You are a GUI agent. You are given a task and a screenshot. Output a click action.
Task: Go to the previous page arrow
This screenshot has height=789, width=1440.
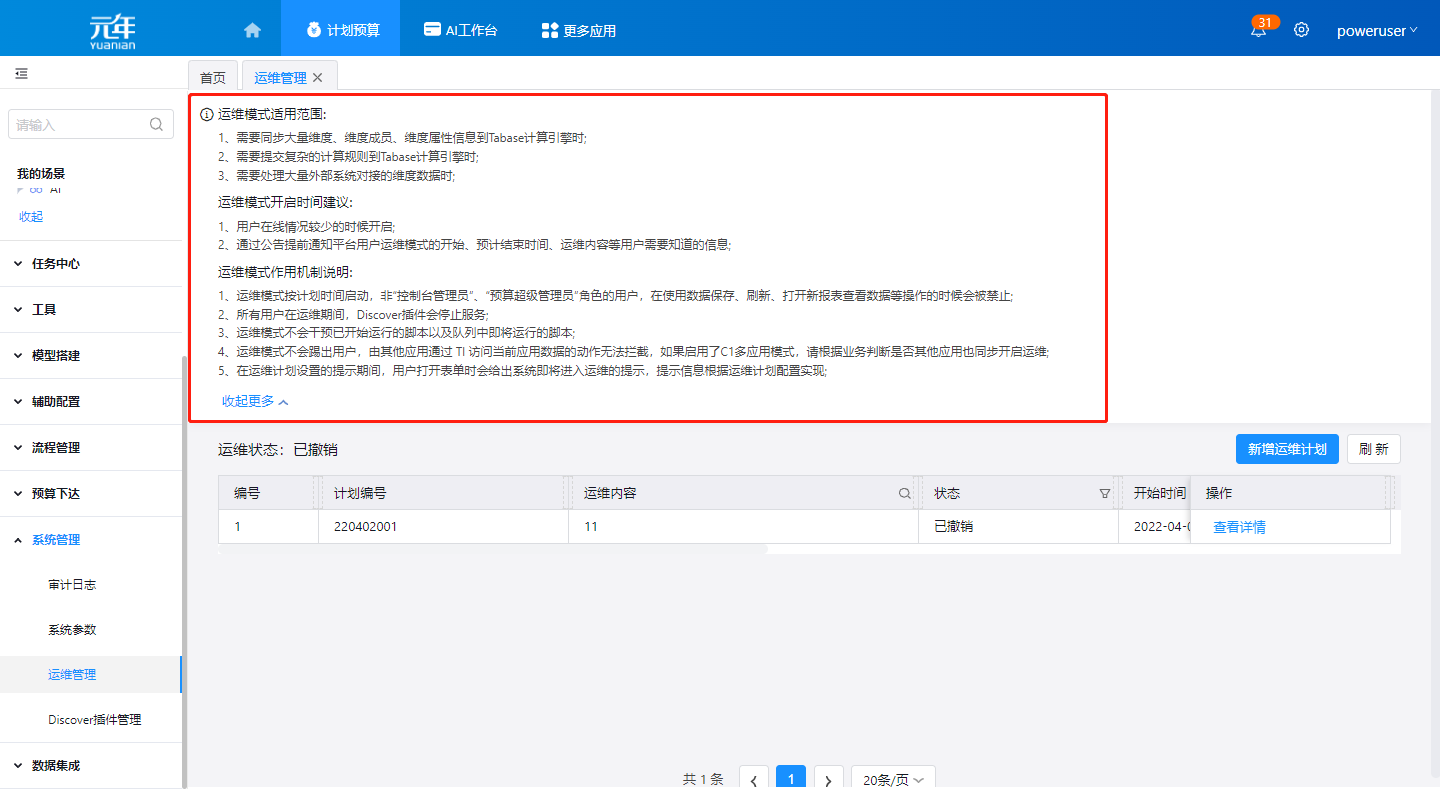(754, 779)
